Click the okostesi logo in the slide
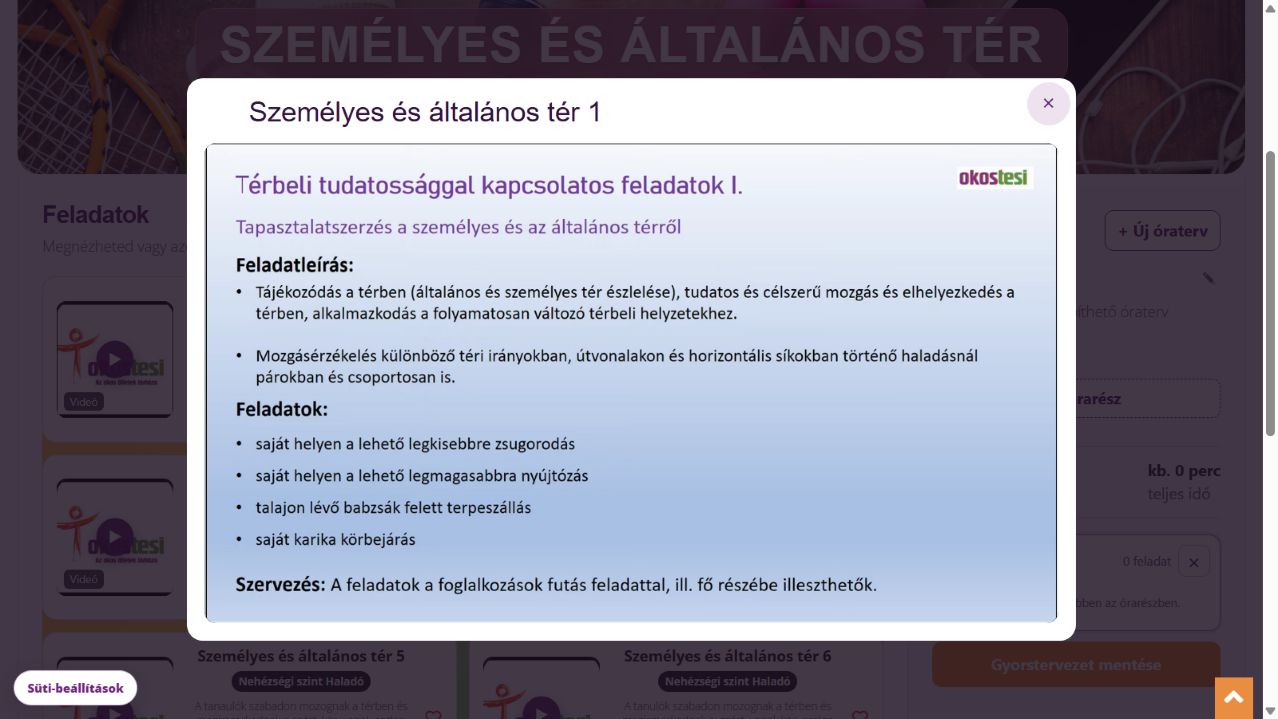This screenshot has height=719, width=1278. pyautogui.click(x=994, y=178)
